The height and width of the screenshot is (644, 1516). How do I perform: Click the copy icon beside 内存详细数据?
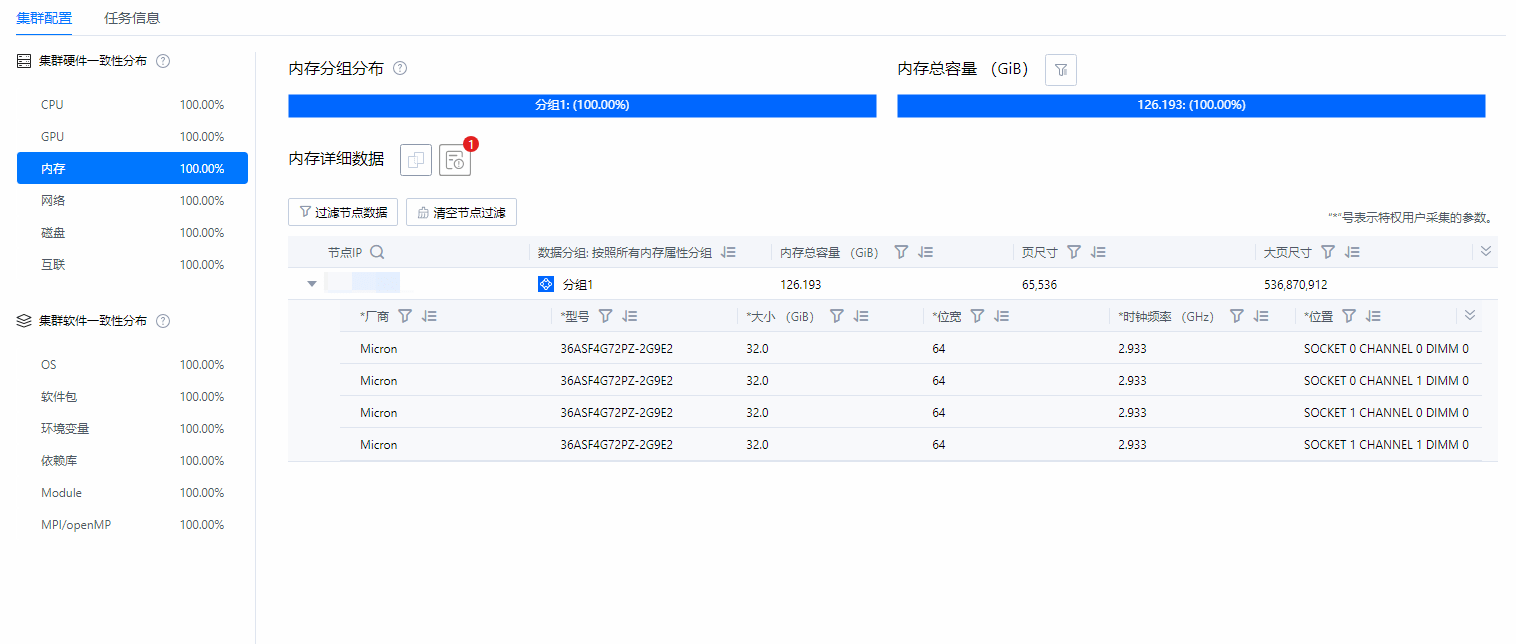[416, 160]
